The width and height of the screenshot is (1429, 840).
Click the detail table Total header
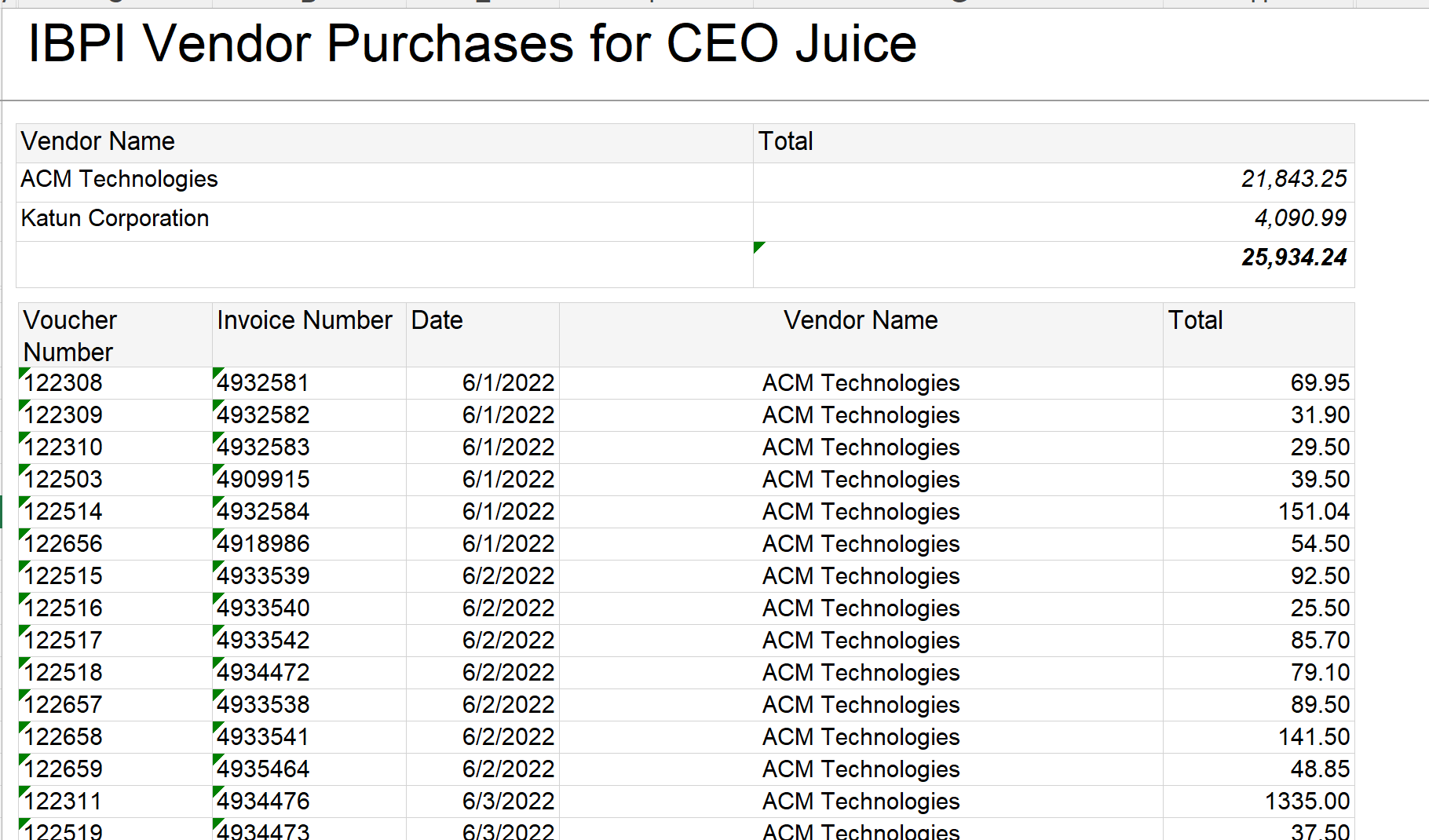pos(1259,335)
